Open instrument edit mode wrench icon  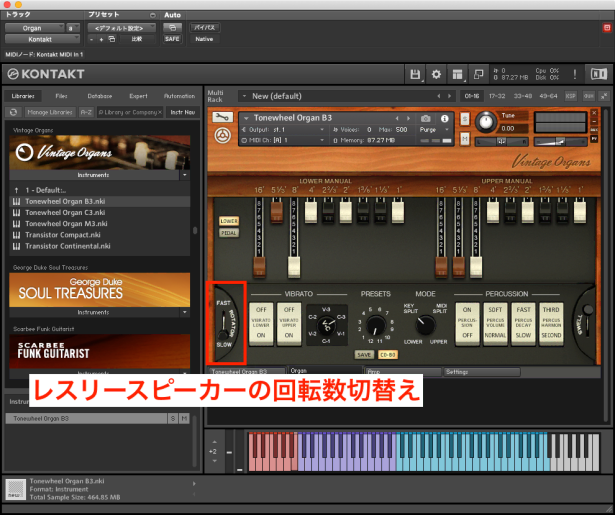click(222, 117)
